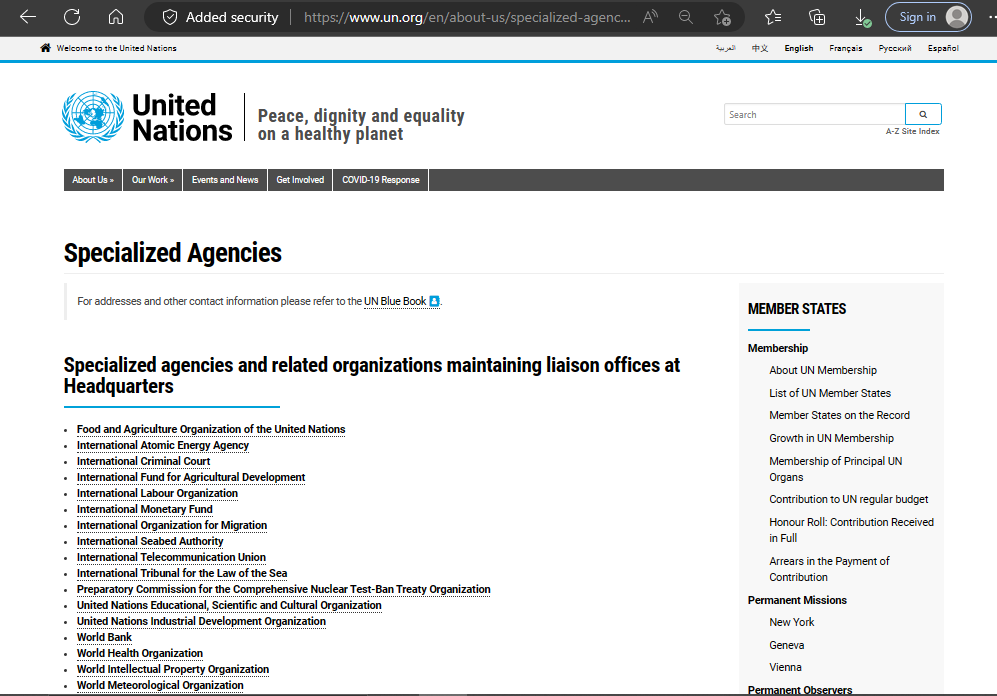Image resolution: width=997 pixels, height=696 pixels.
Task: Open Get Involved menu item
Action: (x=300, y=180)
